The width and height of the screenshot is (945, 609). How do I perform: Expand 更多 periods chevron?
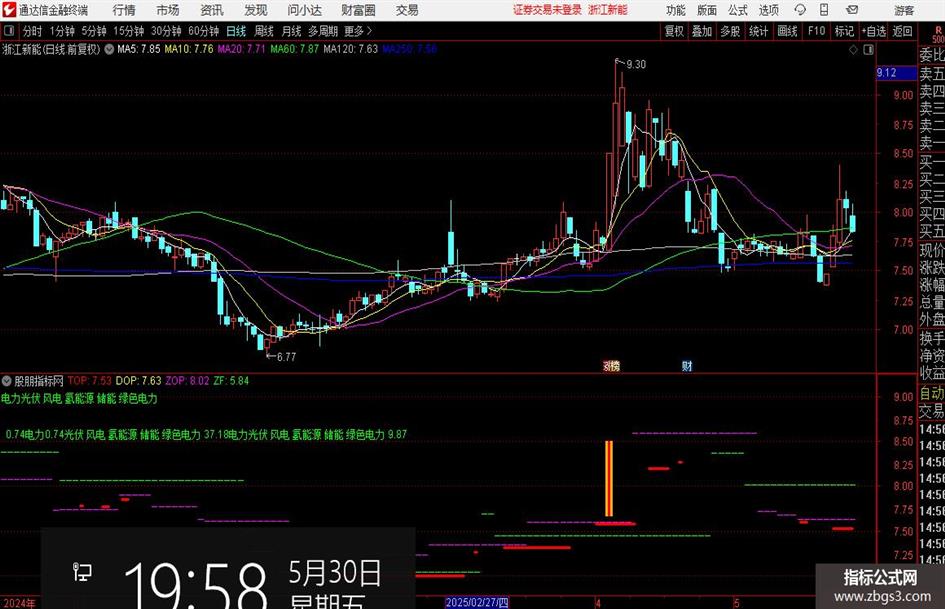(x=370, y=31)
